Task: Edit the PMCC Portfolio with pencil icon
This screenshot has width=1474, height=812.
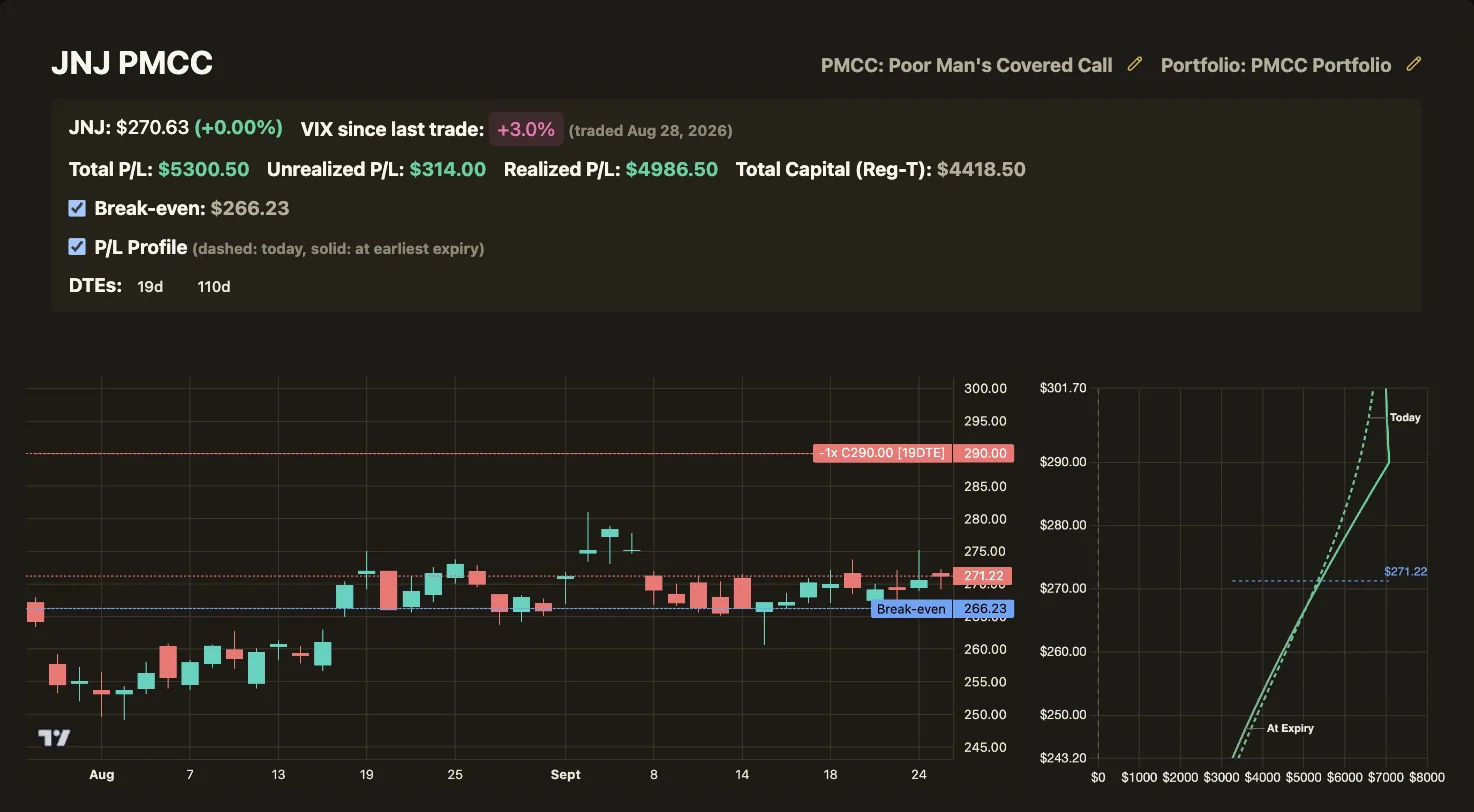Action: (x=1413, y=64)
